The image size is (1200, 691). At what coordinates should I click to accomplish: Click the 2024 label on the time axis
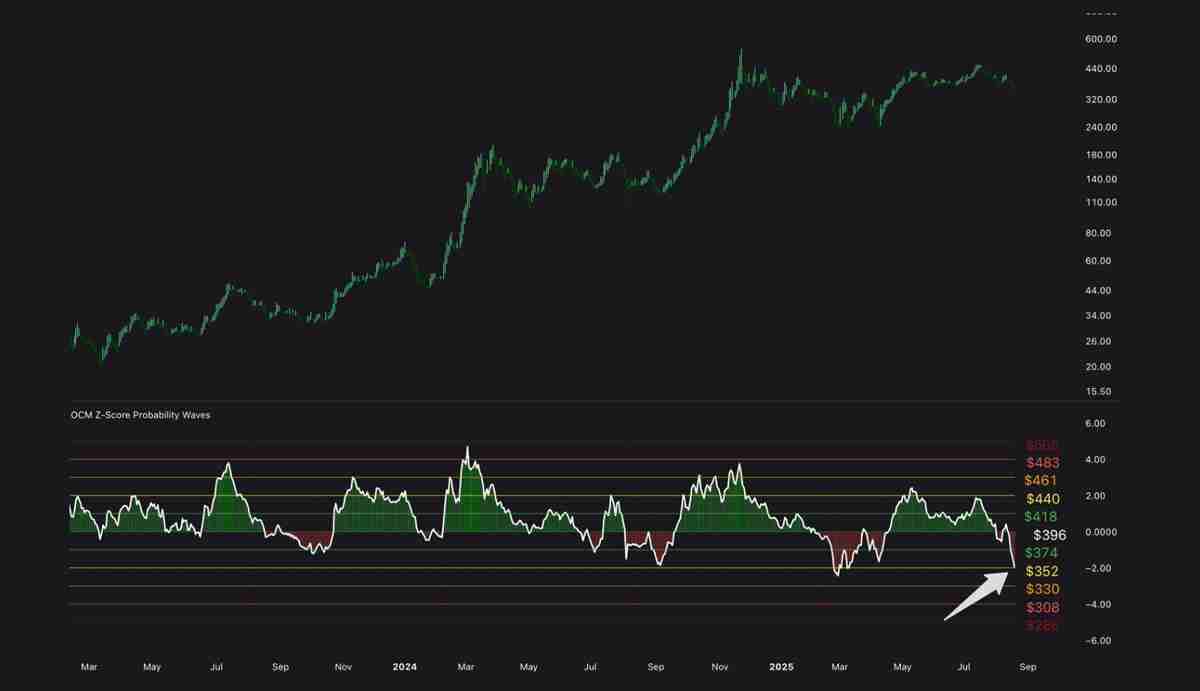tap(404, 666)
